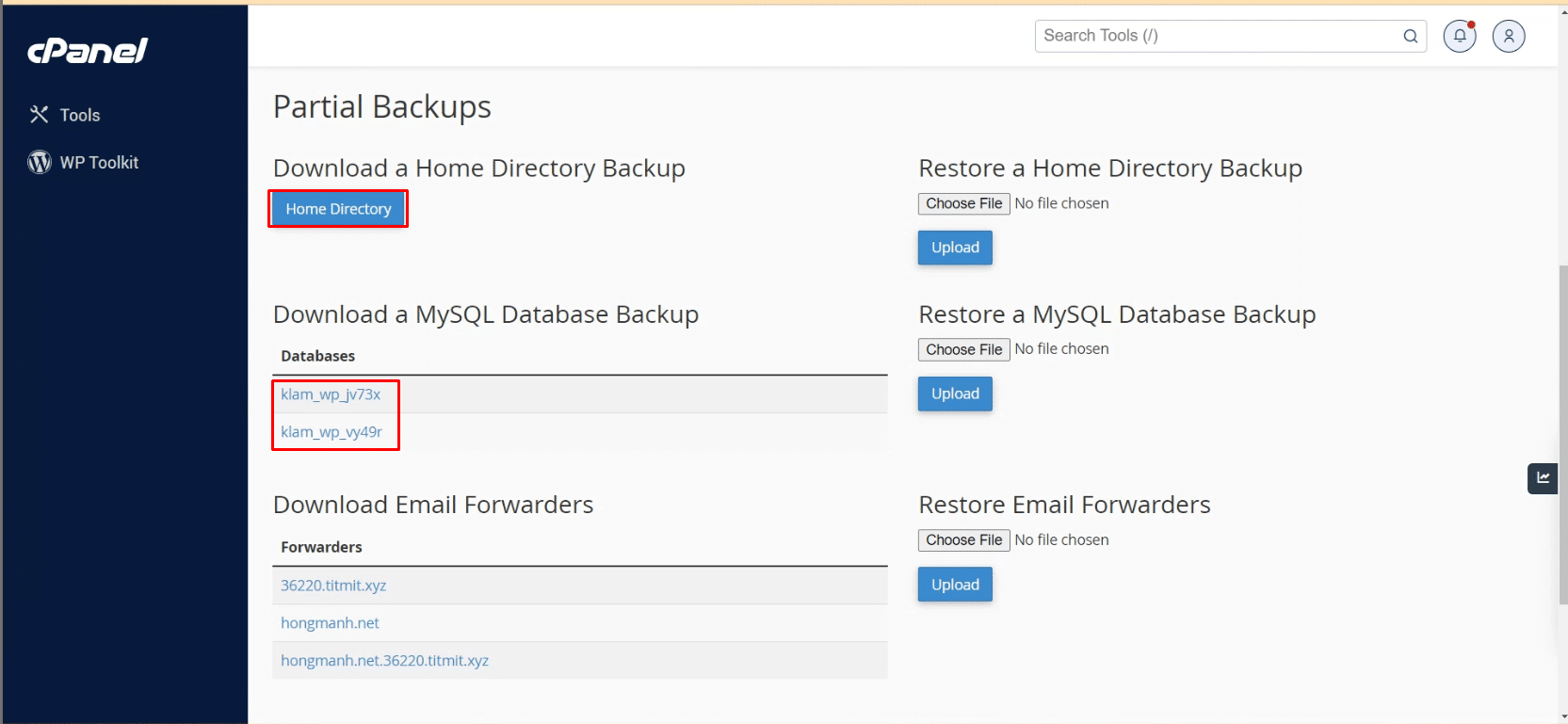Viewport: 1568px width, 724px height.
Task: Upload the Home Directory backup
Action: coord(955,248)
